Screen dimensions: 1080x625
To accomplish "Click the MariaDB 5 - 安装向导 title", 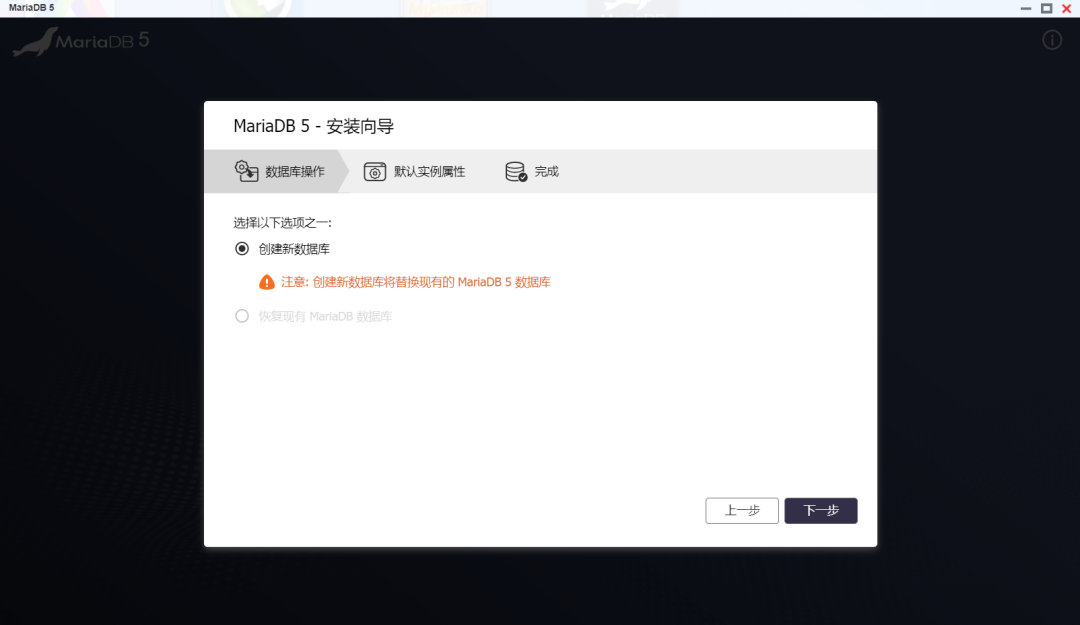I will [x=313, y=126].
